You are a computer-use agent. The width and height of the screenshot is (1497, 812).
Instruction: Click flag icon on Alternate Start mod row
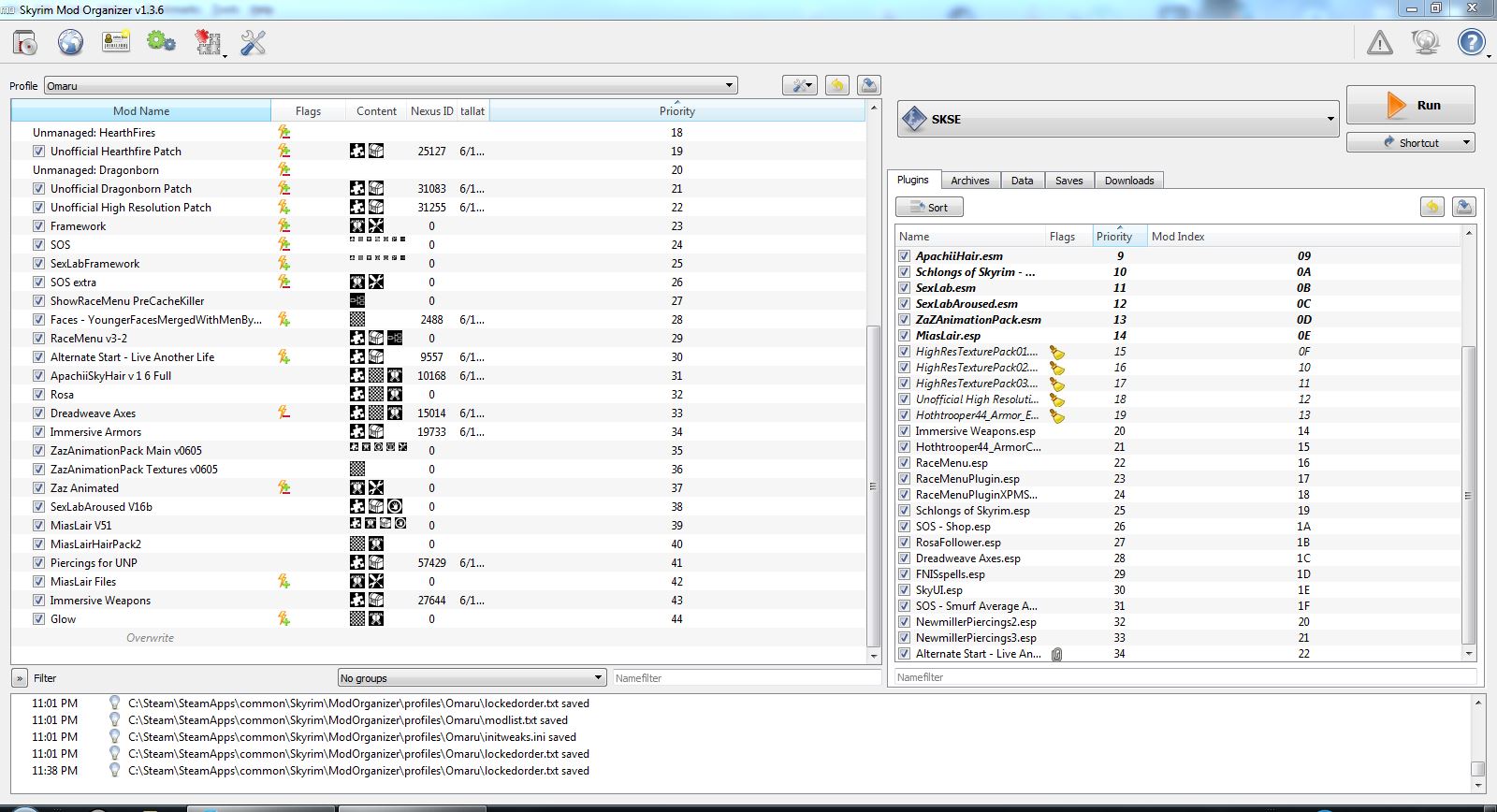[x=283, y=356]
